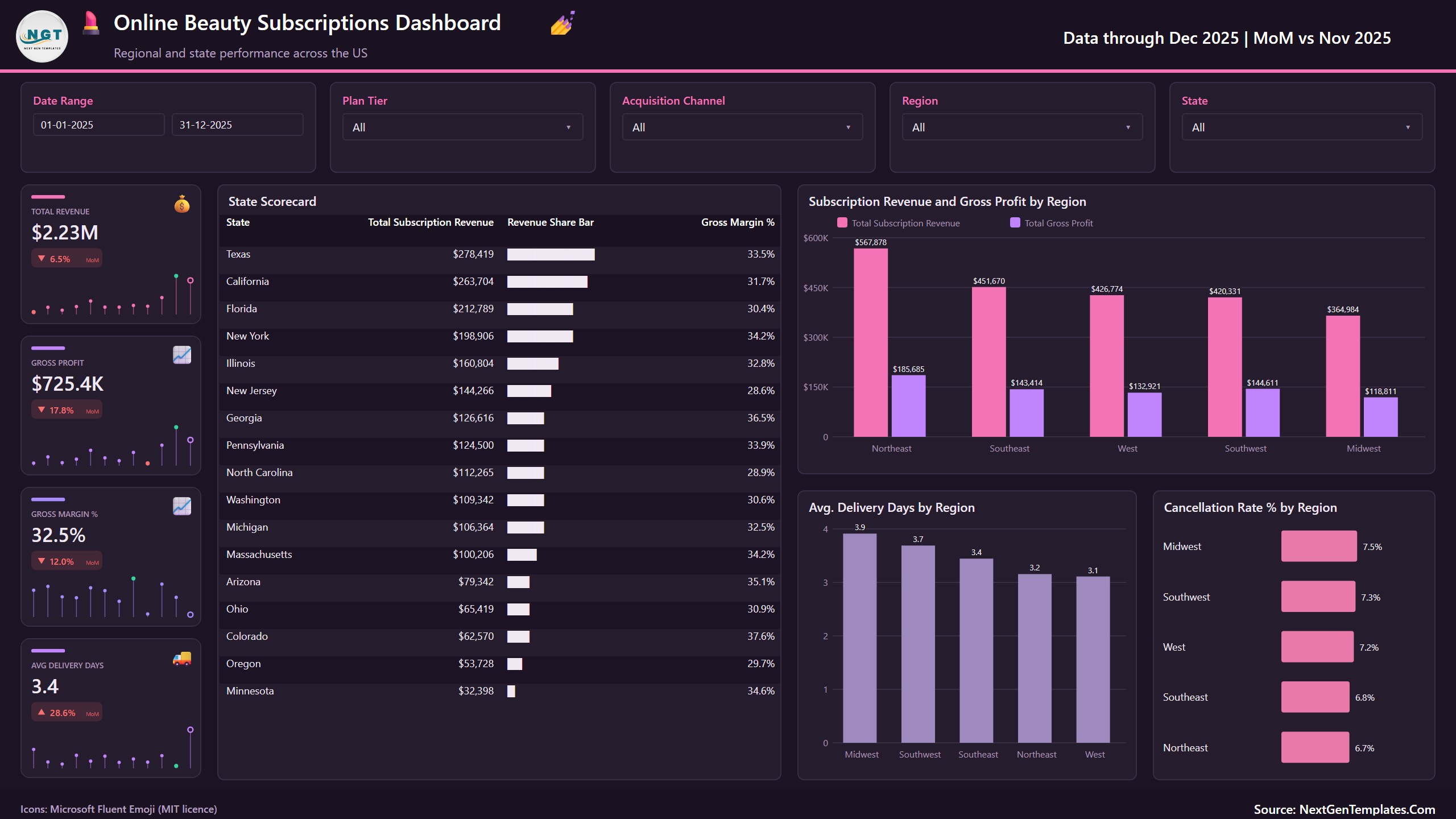This screenshot has width=1456, height=819.
Task: Click the Total Subscription Revenue legend swatch
Action: [x=842, y=222]
